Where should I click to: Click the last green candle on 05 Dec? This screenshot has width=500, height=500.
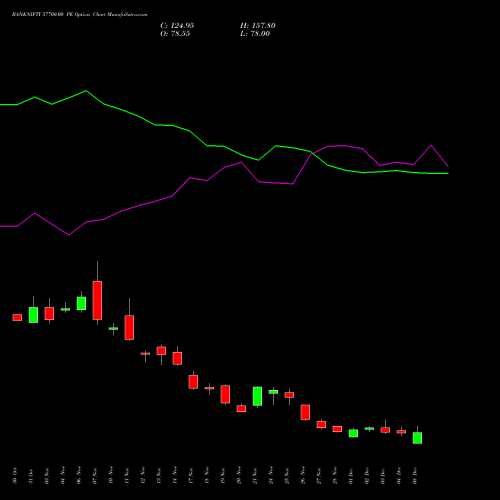[417, 438]
